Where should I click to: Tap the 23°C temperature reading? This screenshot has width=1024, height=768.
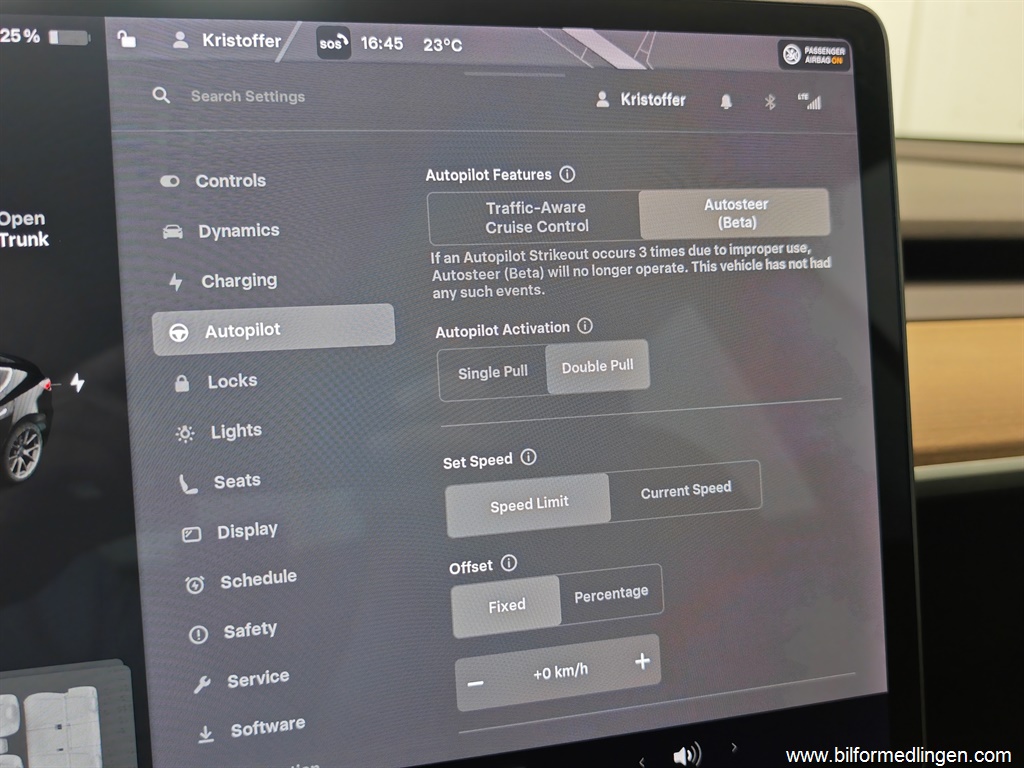click(x=442, y=45)
